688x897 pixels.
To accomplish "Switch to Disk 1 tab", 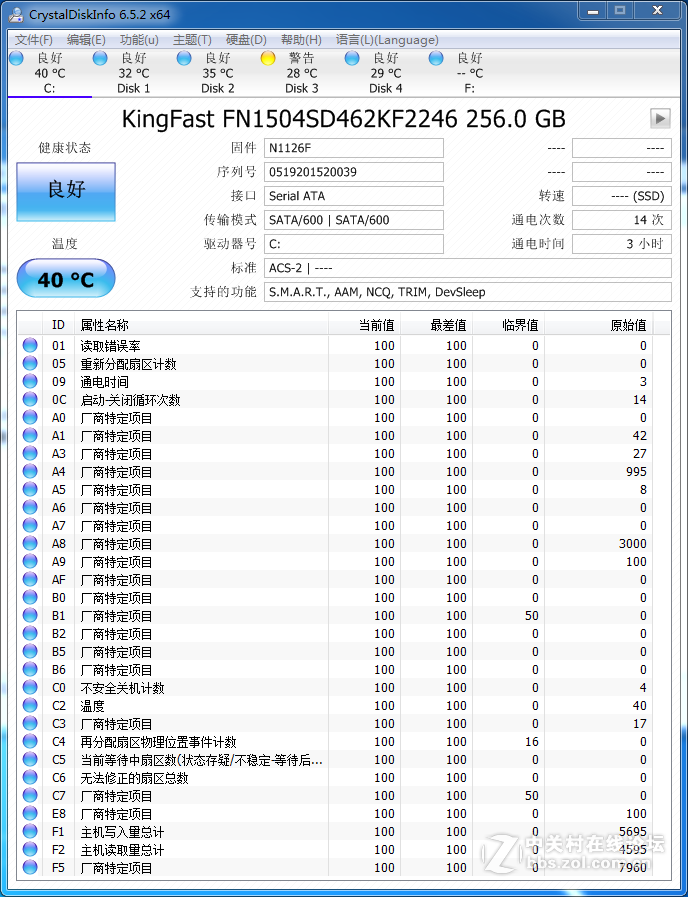I will tap(134, 73).
